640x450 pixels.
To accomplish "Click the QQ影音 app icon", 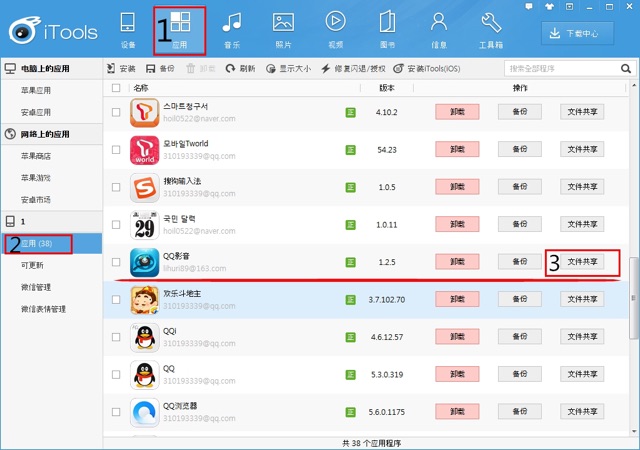I will [x=144, y=262].
